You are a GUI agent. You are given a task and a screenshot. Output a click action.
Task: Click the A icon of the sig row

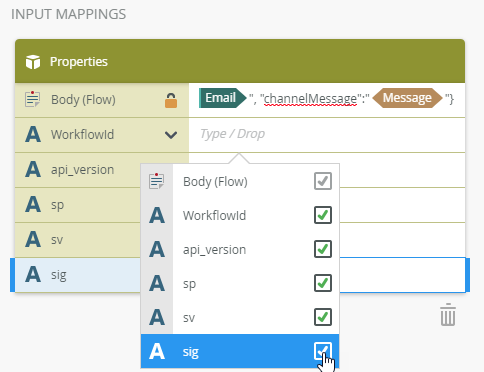33,275
